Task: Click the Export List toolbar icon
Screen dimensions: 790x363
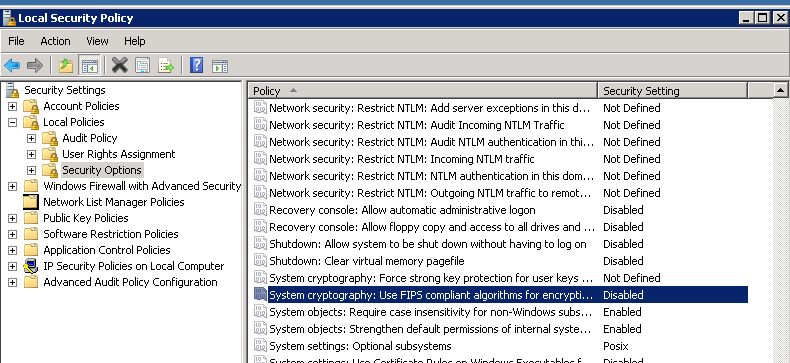Action: click(166, 66)
